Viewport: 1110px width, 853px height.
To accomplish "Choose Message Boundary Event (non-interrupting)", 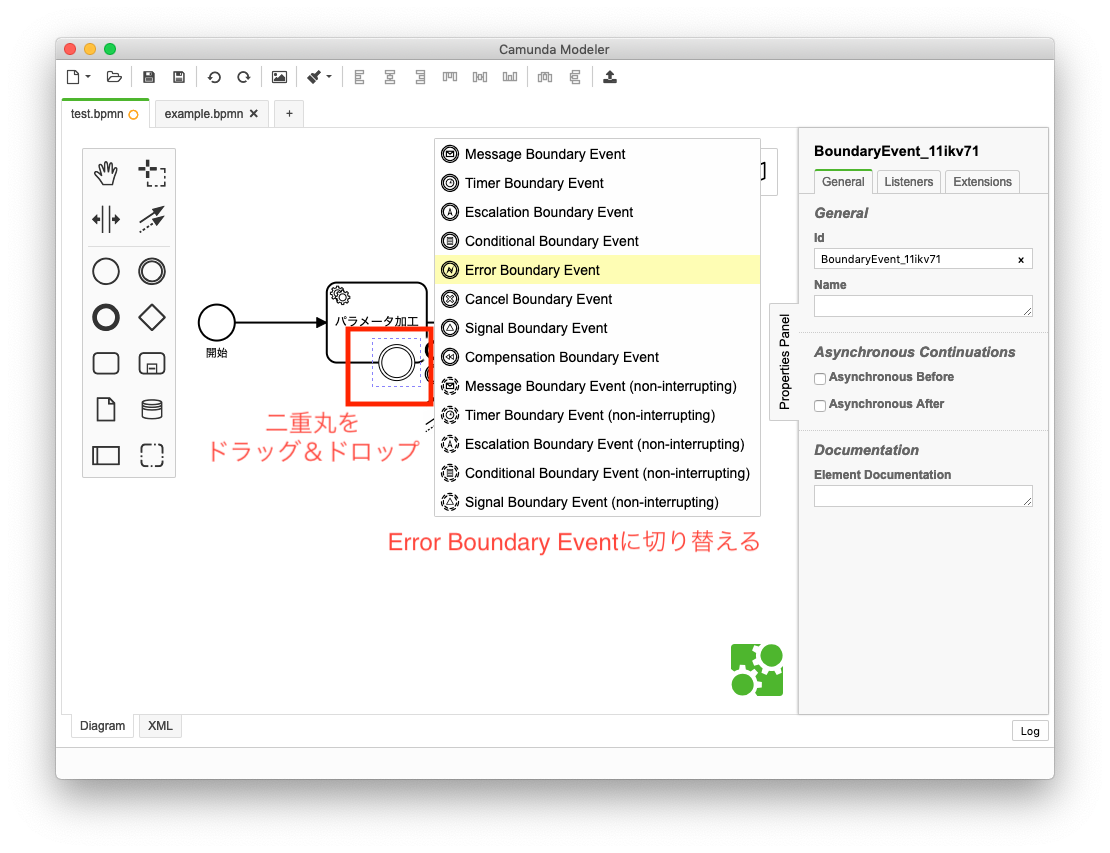I will pos(597,387).
